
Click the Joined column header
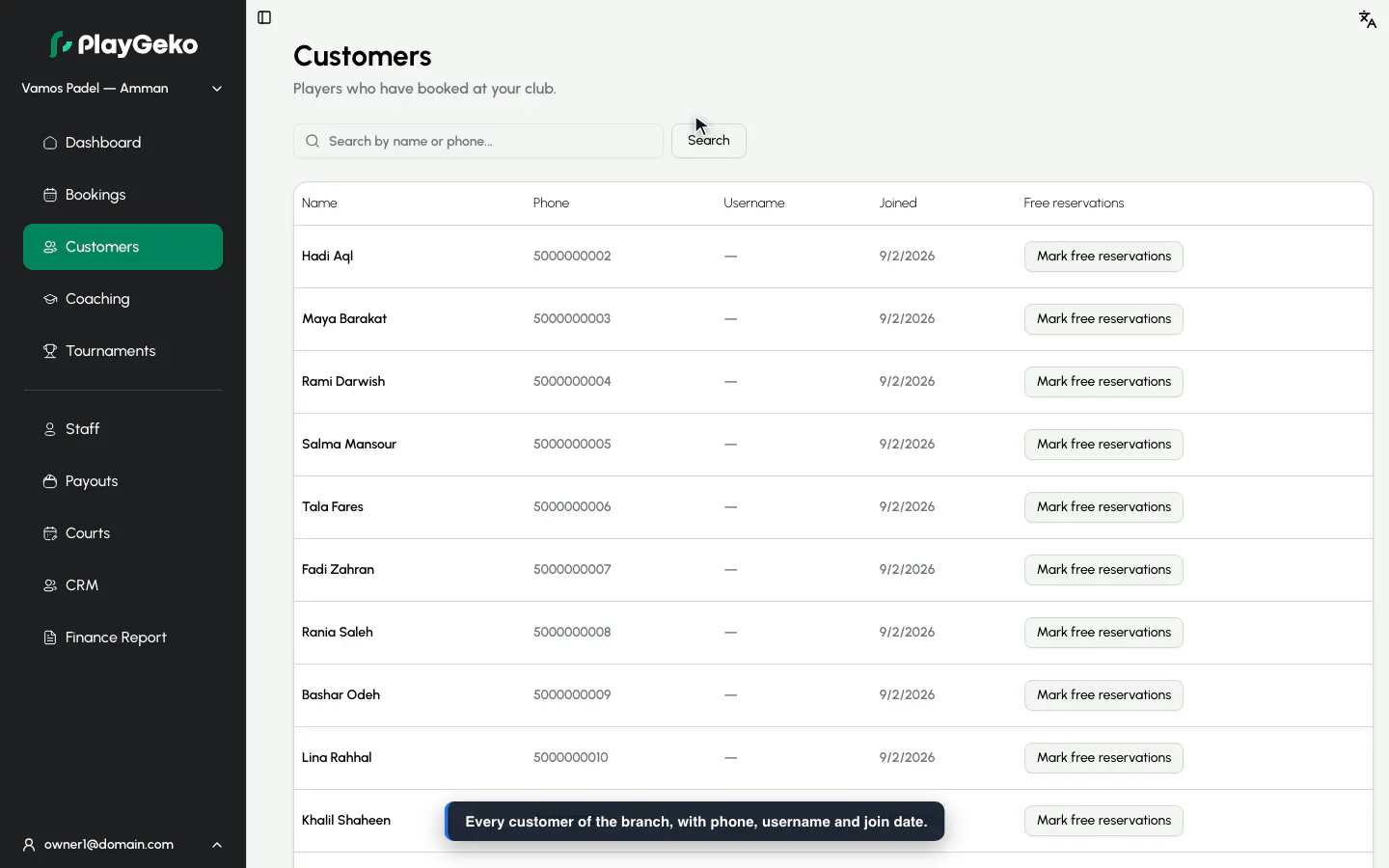(x=898, y=203)
